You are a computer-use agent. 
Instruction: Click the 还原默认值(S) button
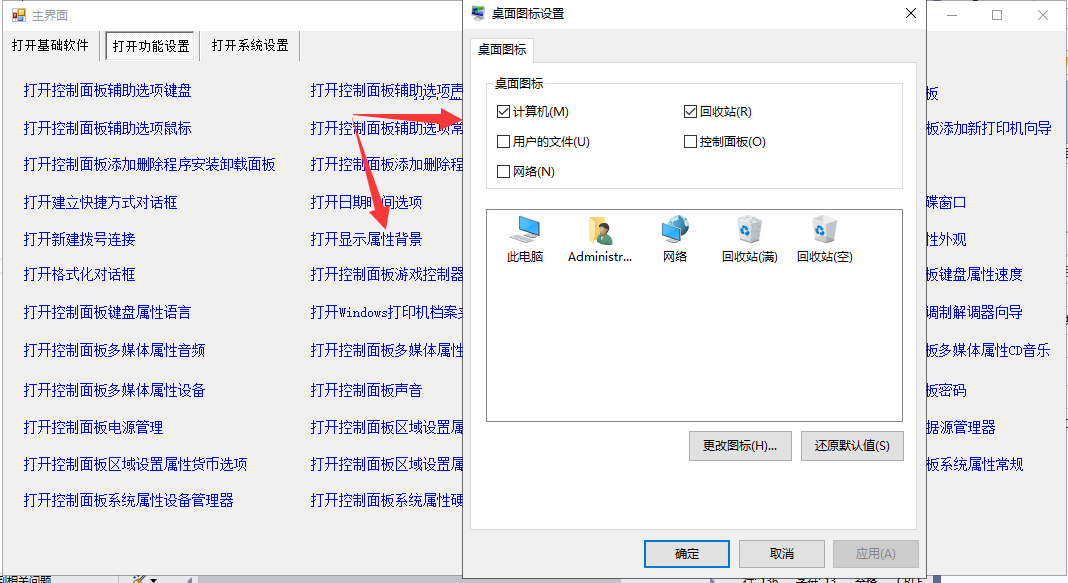click(852, 446)
